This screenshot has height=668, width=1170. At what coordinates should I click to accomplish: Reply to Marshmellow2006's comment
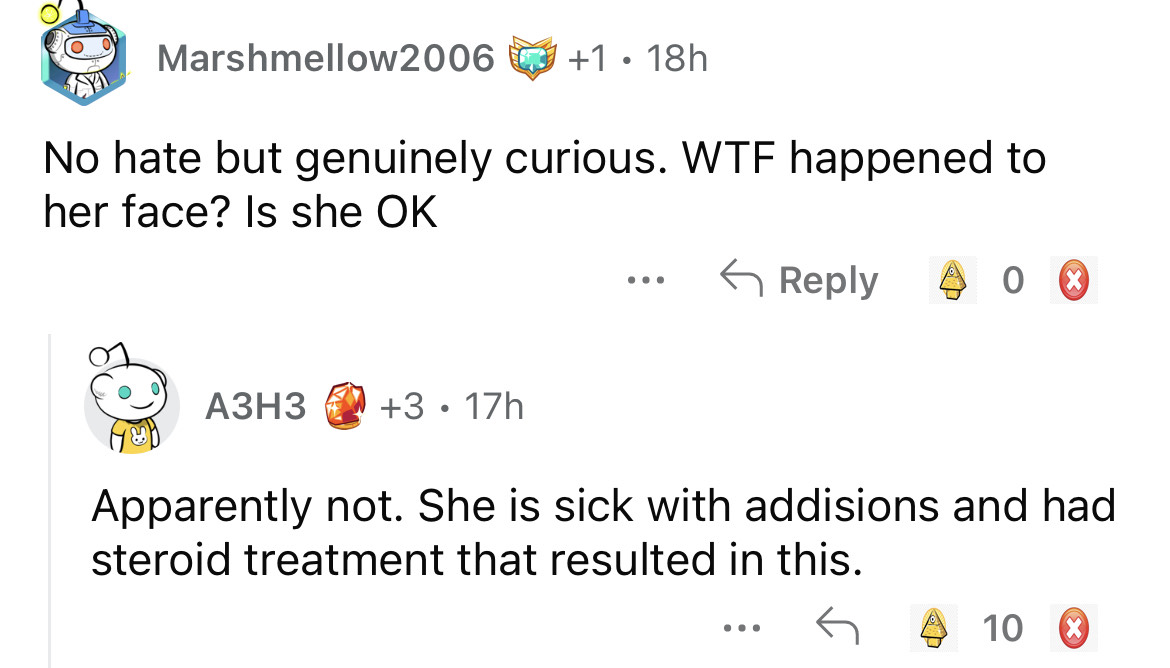point(799,280)
